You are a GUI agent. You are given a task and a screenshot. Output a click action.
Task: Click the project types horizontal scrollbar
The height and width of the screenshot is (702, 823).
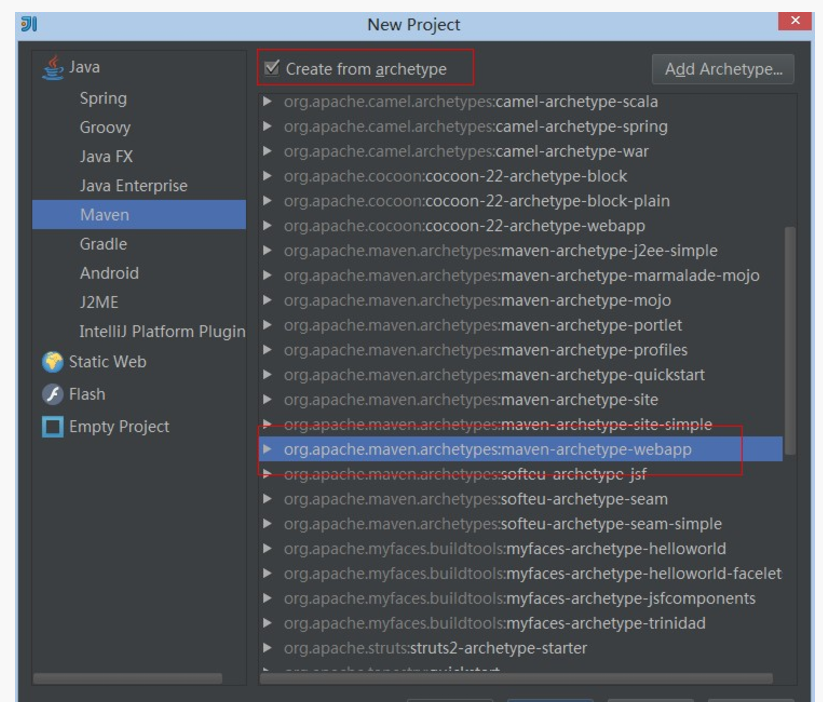tap(128, 678)
